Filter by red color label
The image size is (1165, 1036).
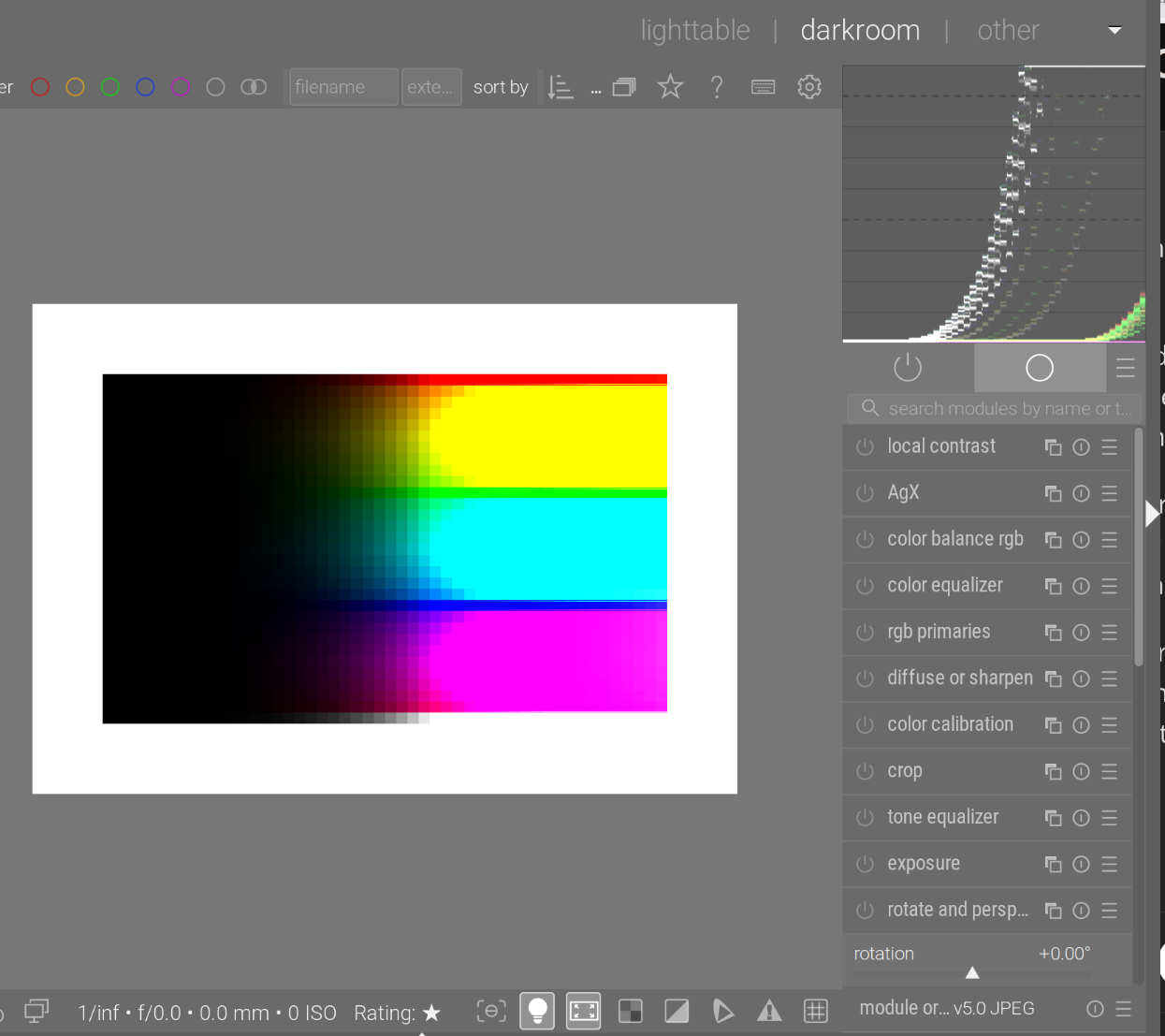point(40,87)
